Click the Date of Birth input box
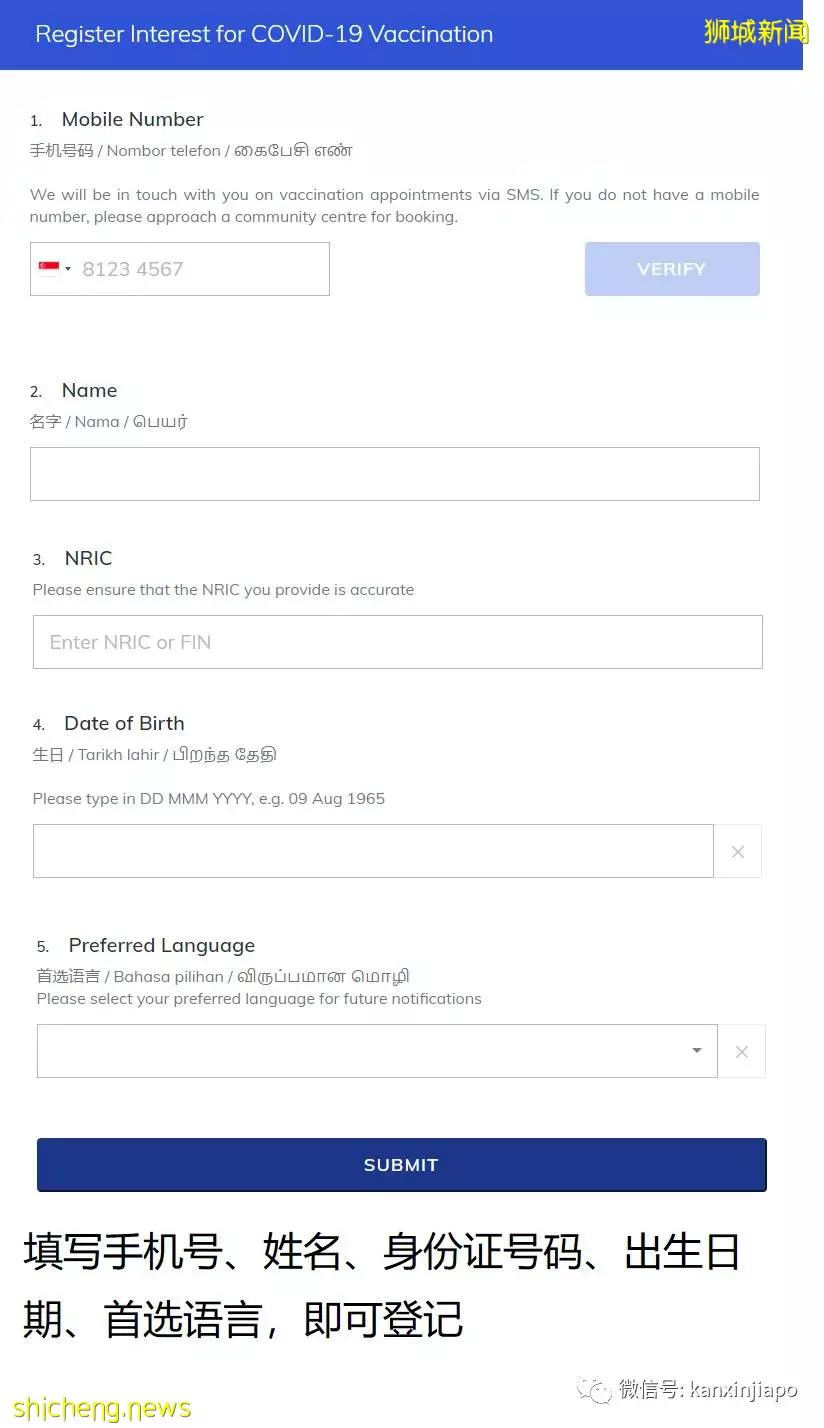 pos(373,851)
